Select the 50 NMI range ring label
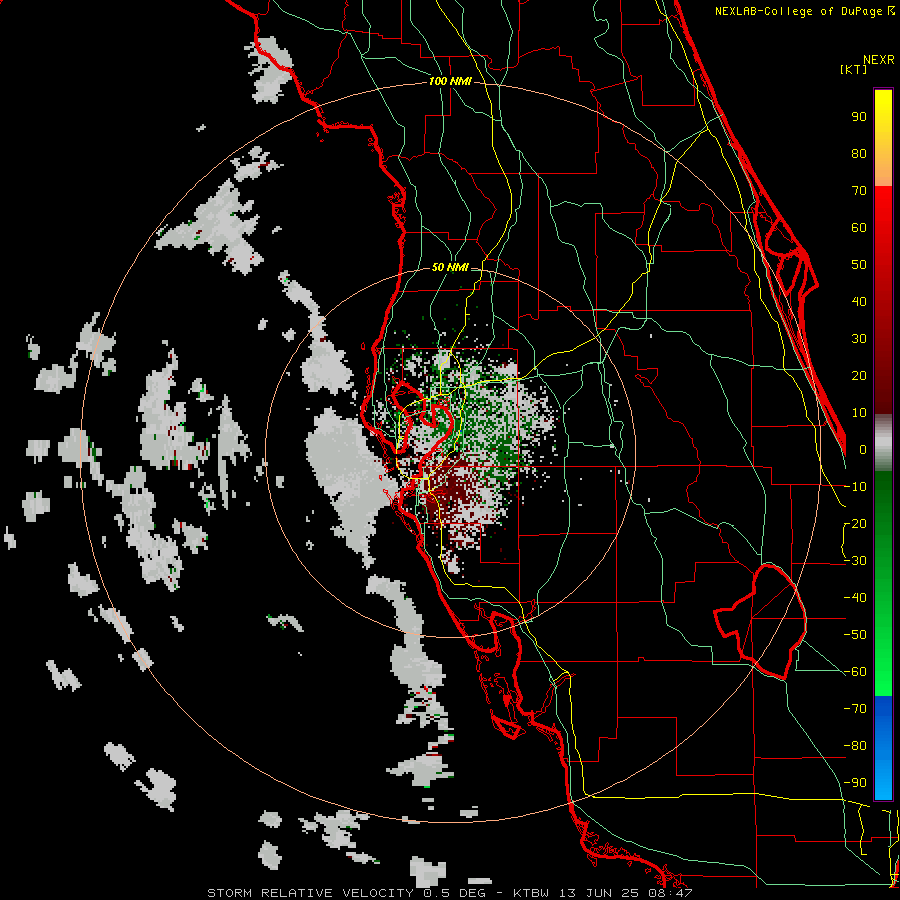The height and width of the screenshot is (900, 900). point(450,267)
